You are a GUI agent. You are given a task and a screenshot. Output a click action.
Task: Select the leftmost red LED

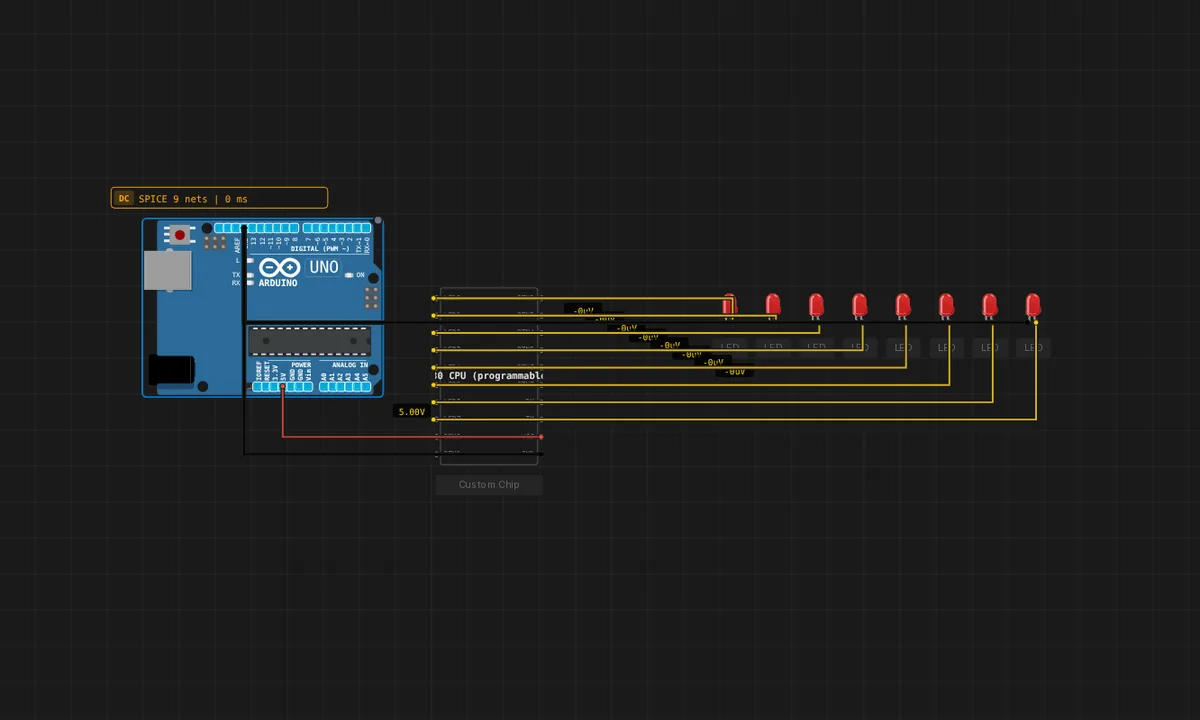pyautogui.click(x=729, y=305)
